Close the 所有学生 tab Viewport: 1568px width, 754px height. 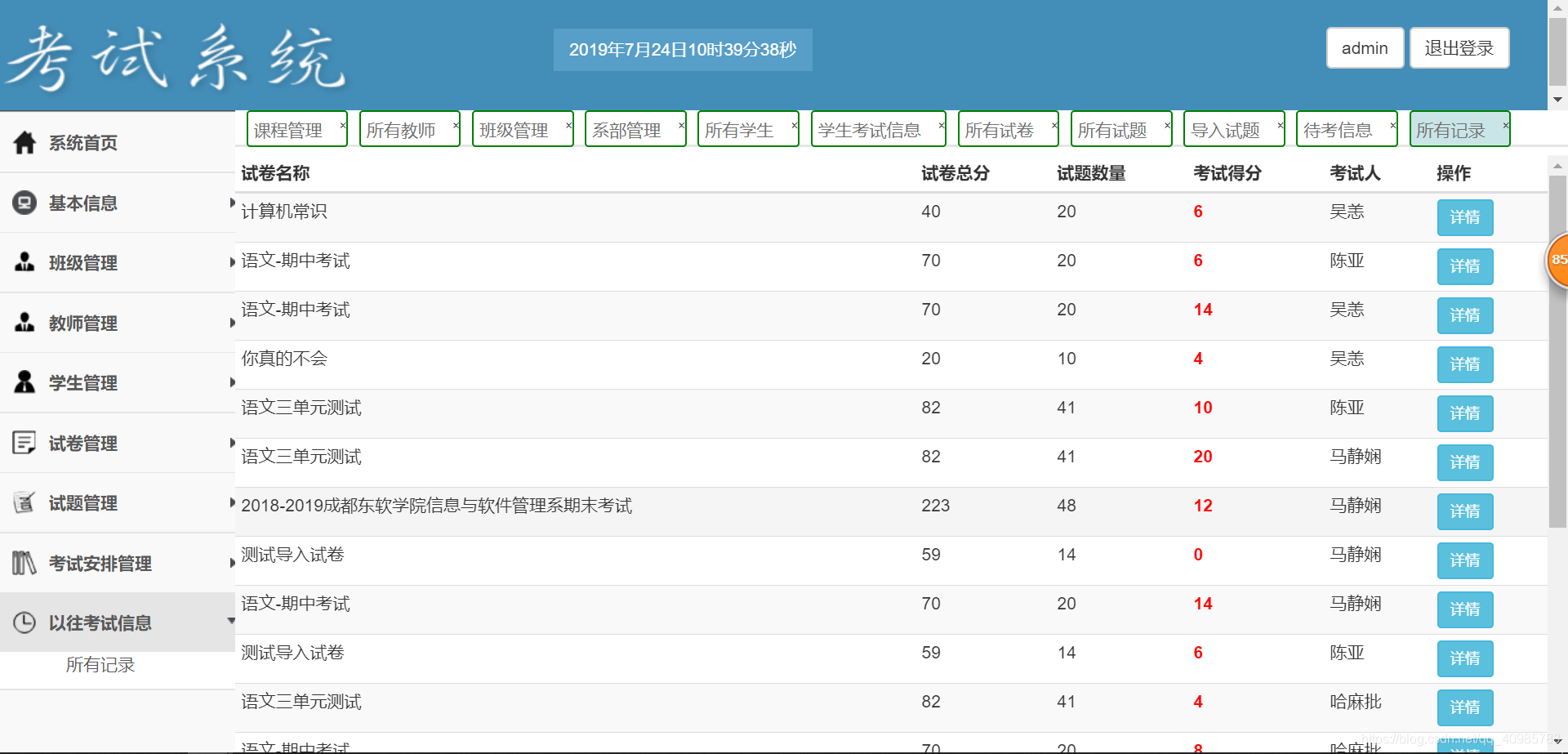point(794,125)
